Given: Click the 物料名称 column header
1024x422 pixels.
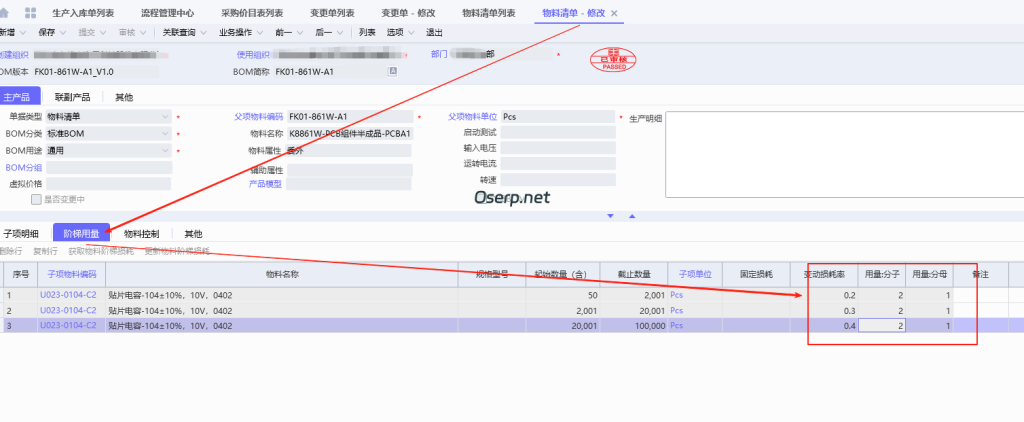Looking at the screenshot, I should (x=282, y=275).
